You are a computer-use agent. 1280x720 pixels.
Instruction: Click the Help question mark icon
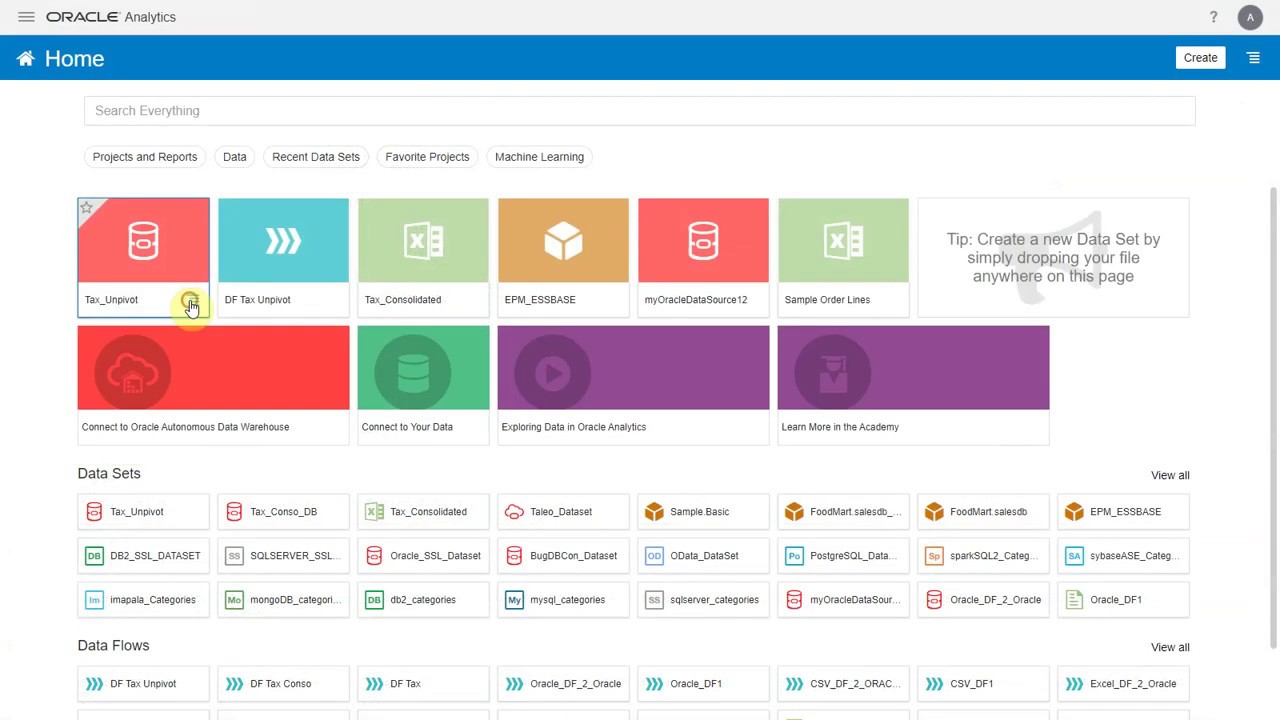(1213, 17)
